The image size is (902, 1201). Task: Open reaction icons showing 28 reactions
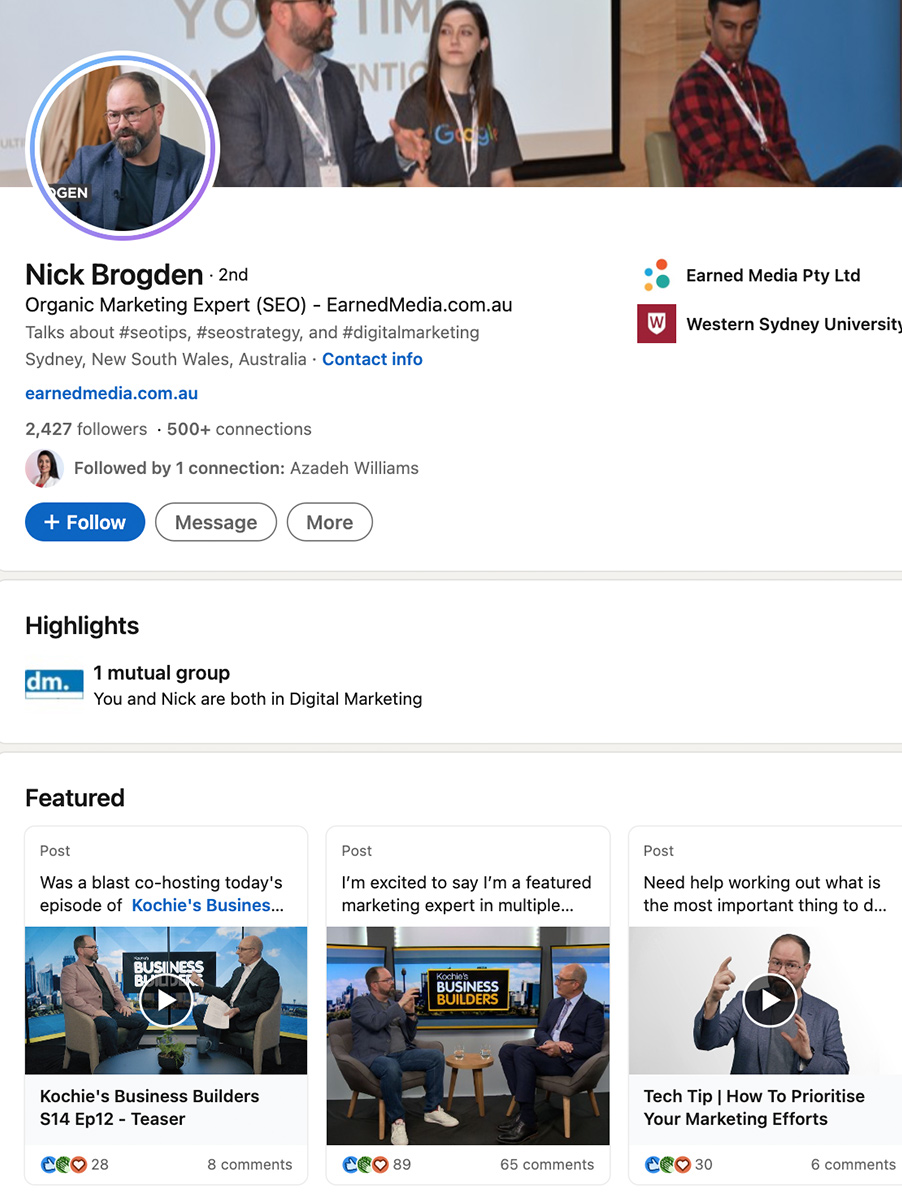(x=75, y=1164)
